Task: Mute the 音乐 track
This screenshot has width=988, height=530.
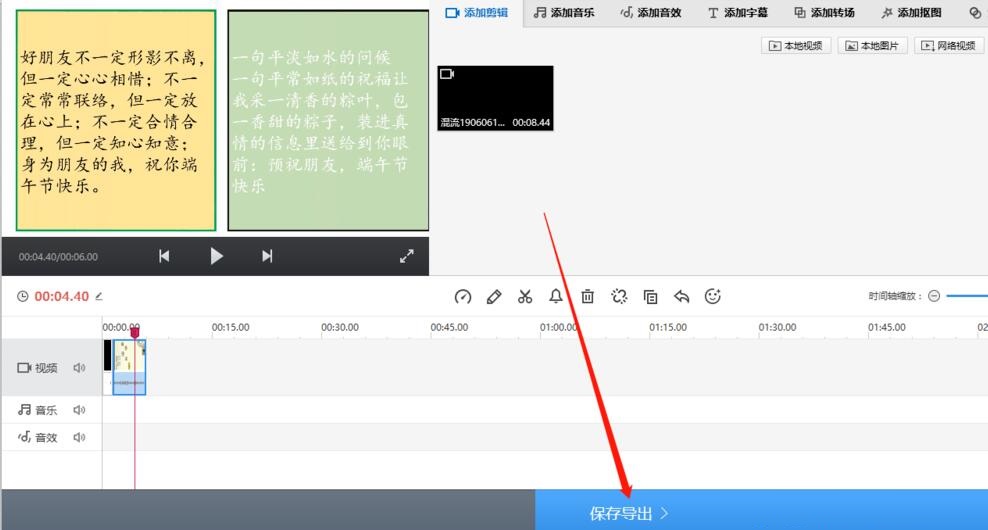Action: click(80, 410)
